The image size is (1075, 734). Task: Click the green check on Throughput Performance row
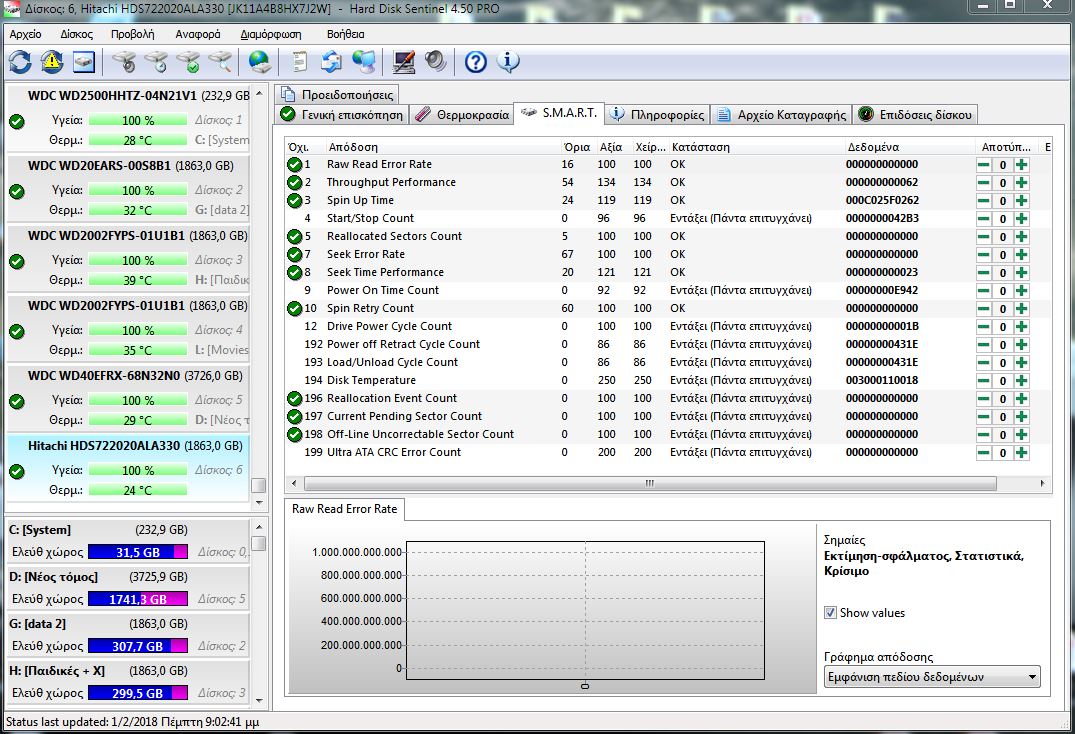point(295,182)
